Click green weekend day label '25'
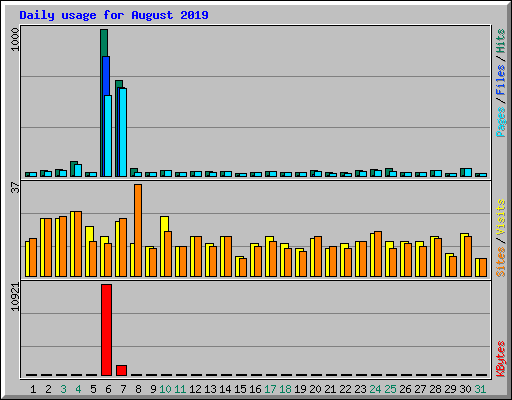This screenshot has height=400, width=512. [x=390, y=389]
